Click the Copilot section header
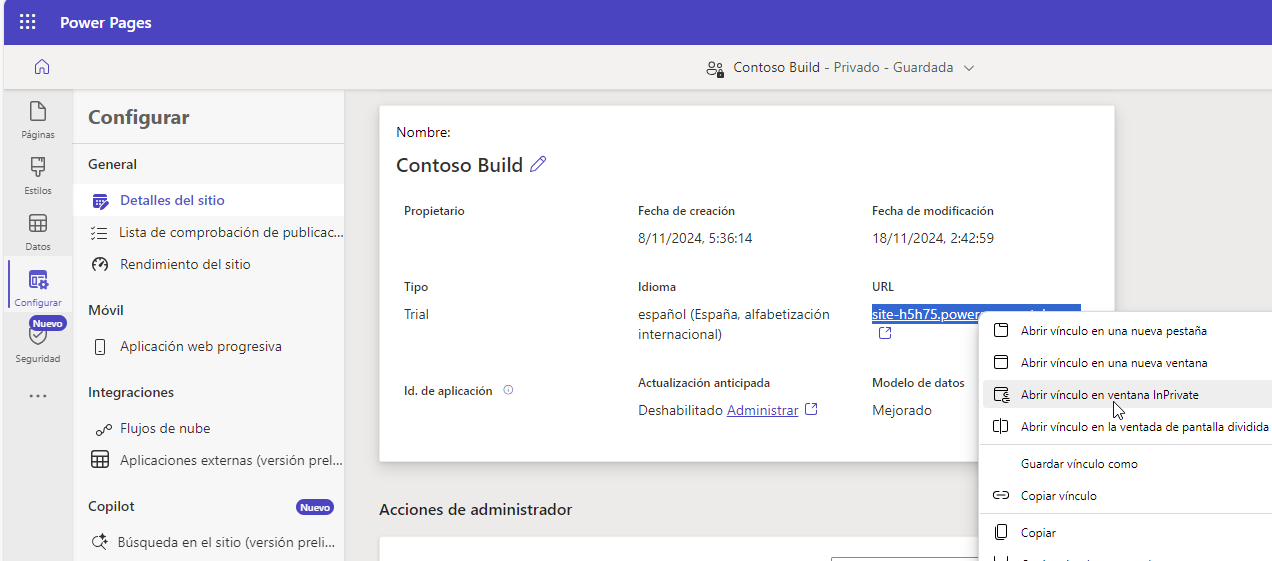 click(x=111, y=506)
